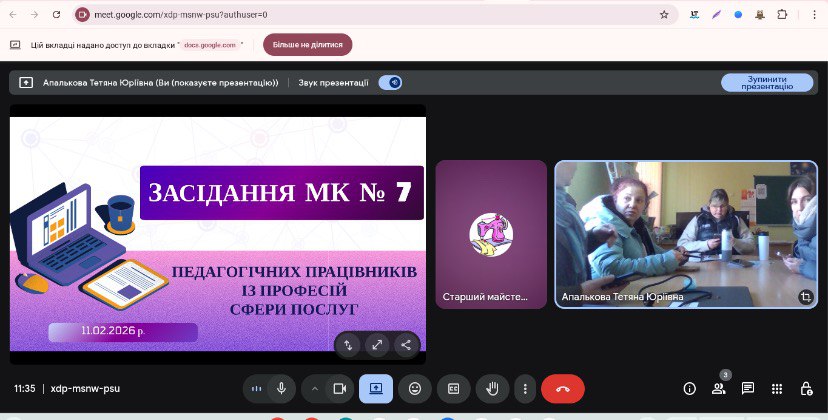Mute the microphone
Viewport: 828px width, 420px height.
282,388
